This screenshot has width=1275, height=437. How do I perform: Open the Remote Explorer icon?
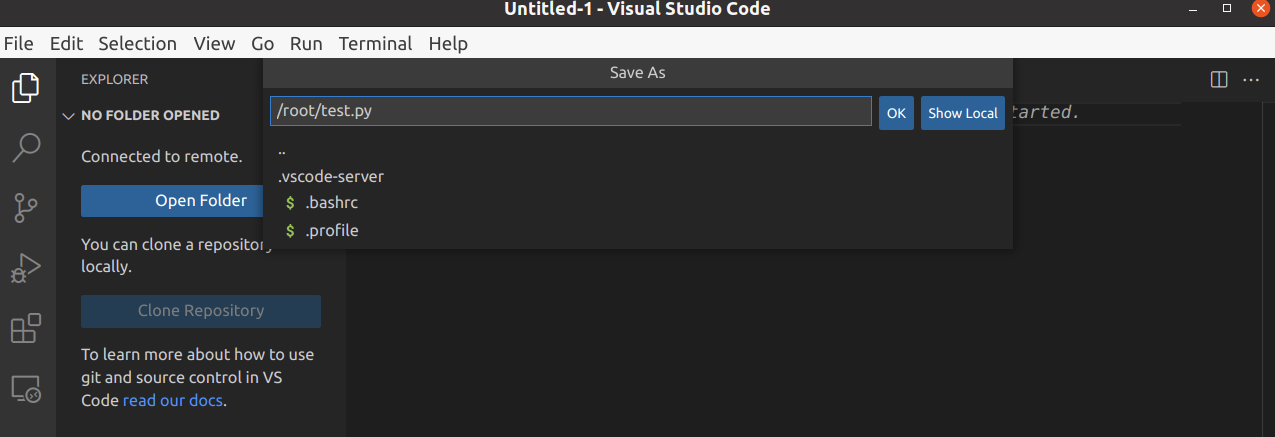[x=26, y=388]
